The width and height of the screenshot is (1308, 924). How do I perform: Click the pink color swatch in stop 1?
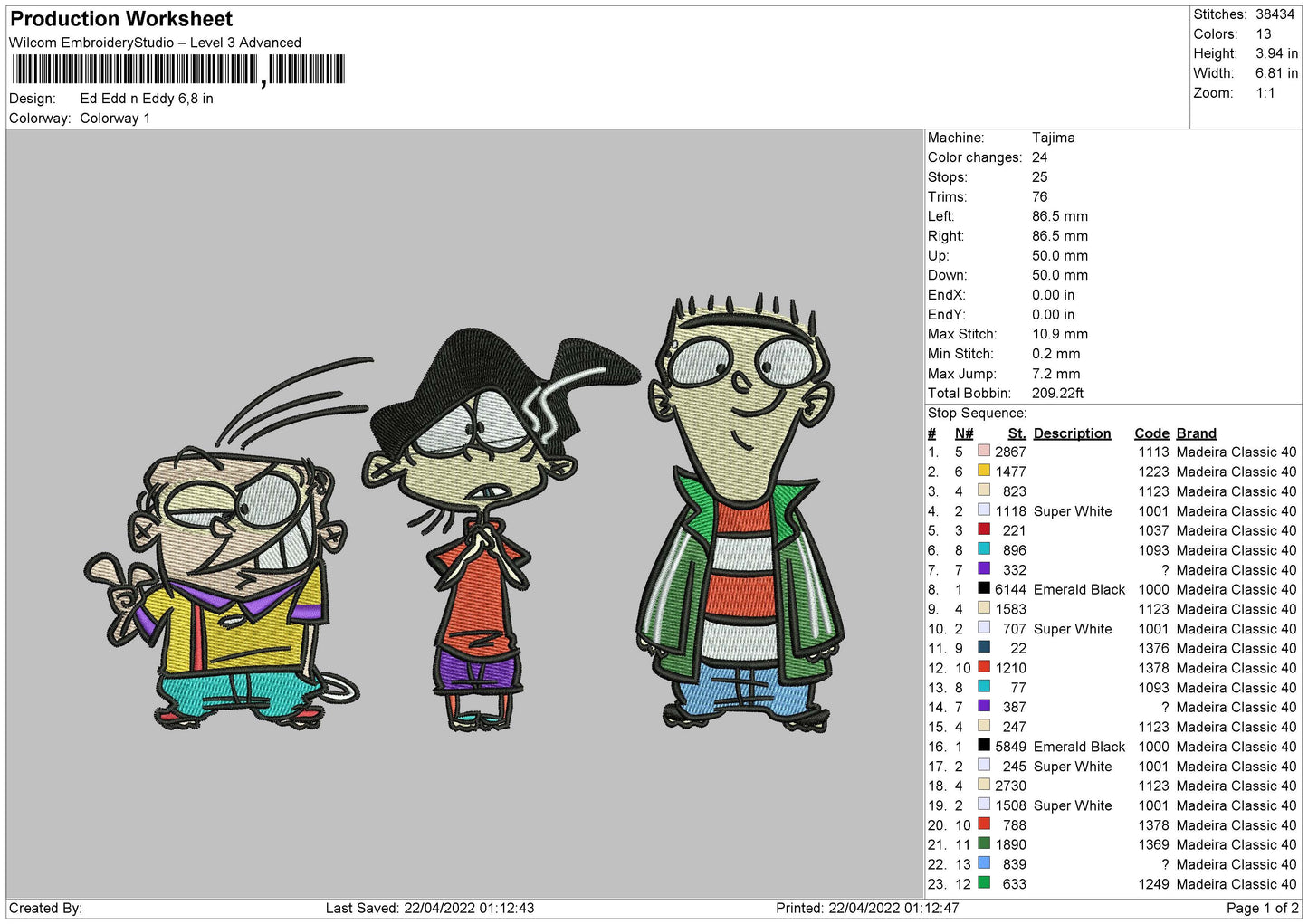[x=983, y=452]
